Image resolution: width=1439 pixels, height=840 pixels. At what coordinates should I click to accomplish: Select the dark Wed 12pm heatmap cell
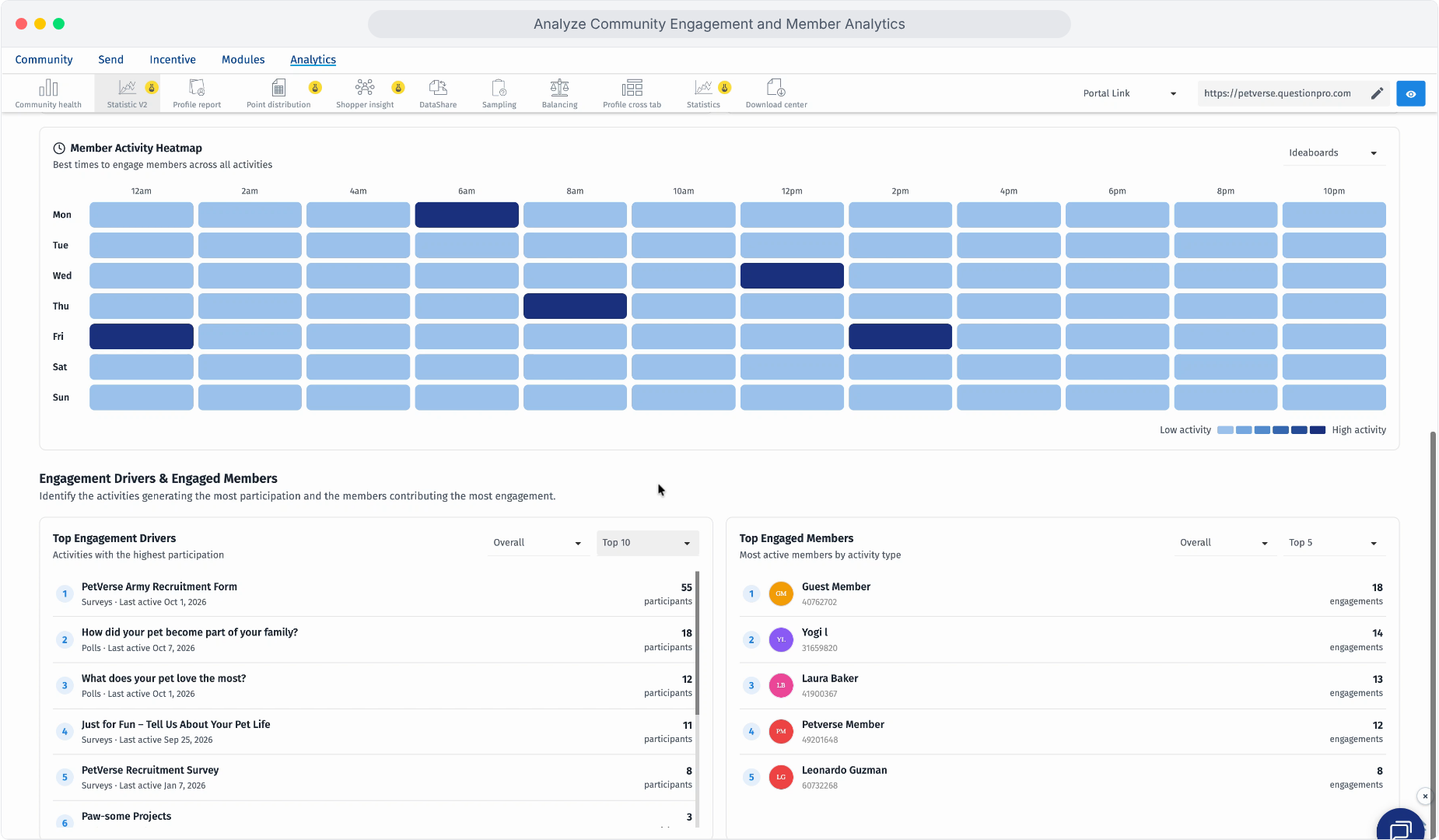(792, 275)
